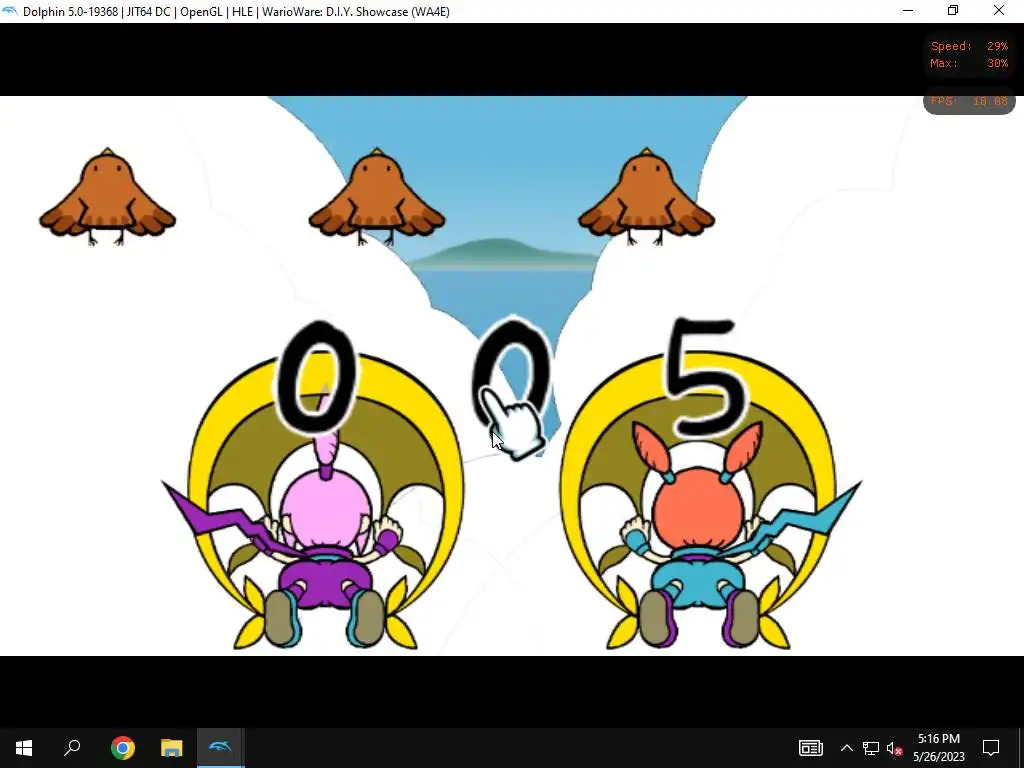Select the pink-haired character in the glider
The height and width of the screenshot is (768, 1024).
[x=325, y=516]
